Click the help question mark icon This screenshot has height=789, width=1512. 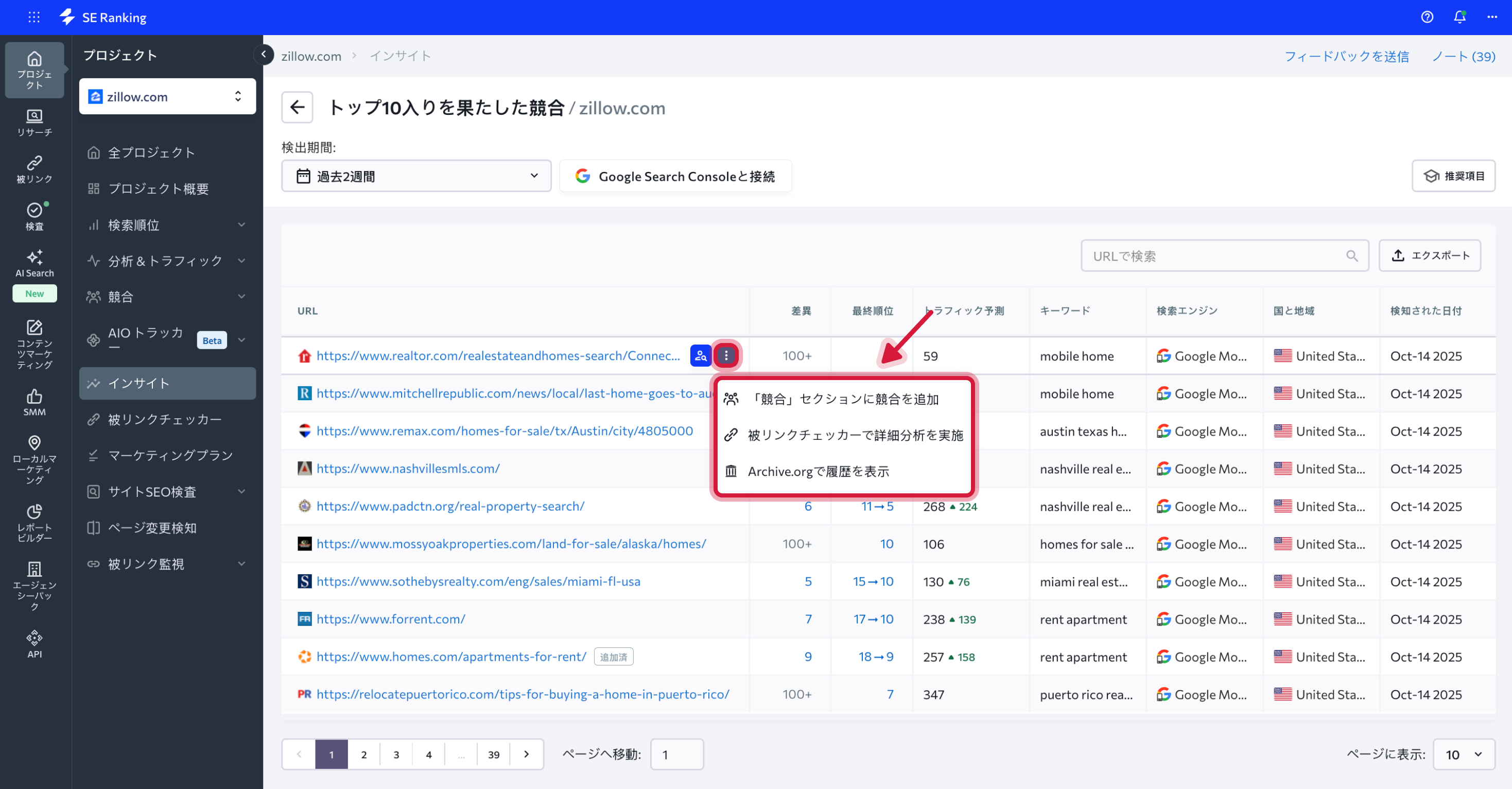pos(1427,17)
